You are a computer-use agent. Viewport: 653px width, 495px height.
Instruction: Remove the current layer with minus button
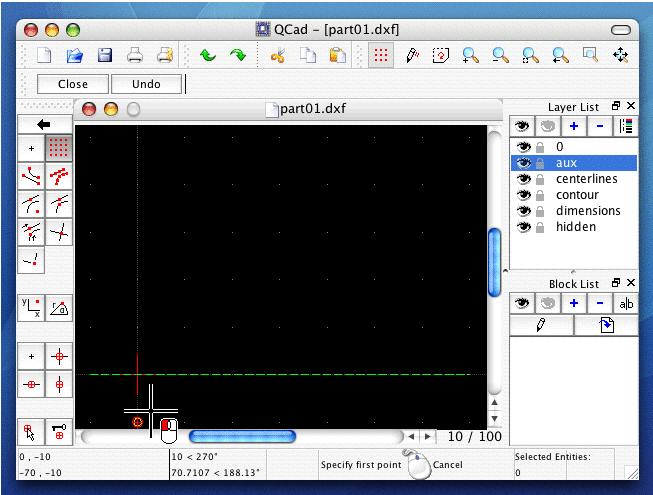pos(600,126)
